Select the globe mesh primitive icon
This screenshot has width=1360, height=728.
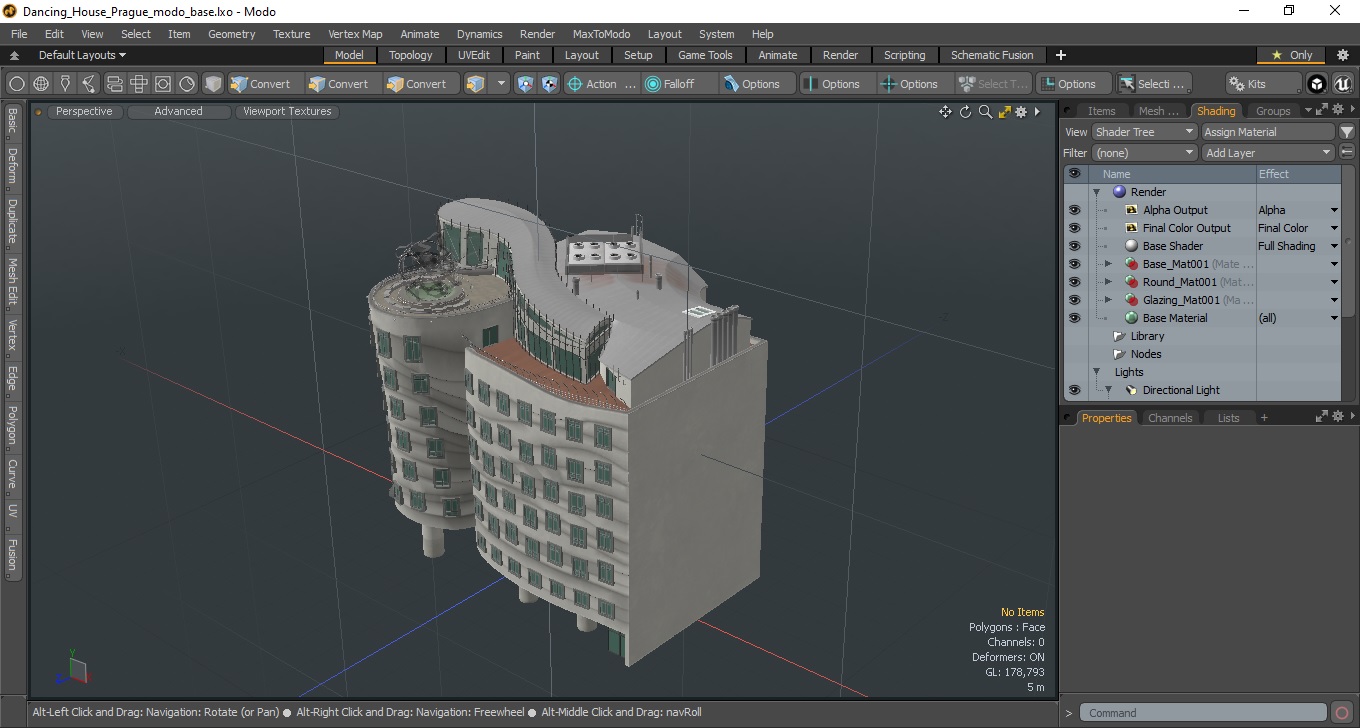pos(41,84)
